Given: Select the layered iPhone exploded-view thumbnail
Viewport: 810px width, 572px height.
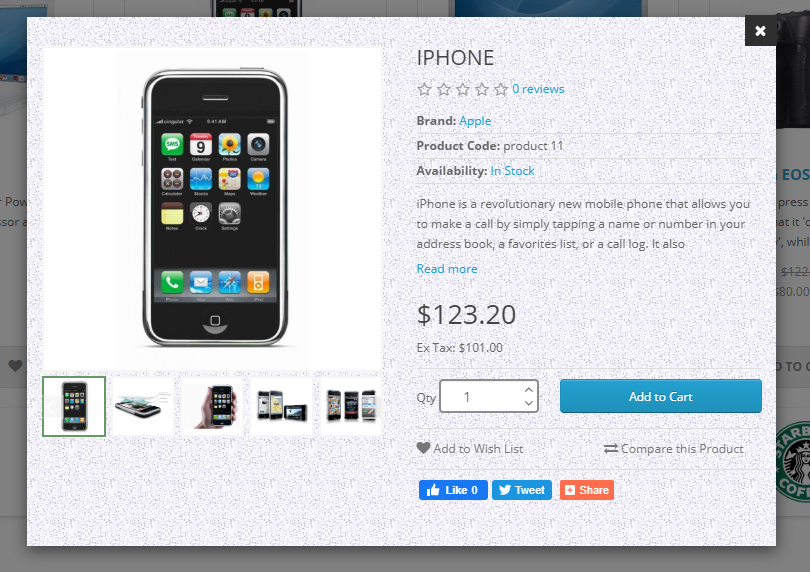Looking at the screenshot, I should point(143,406).
